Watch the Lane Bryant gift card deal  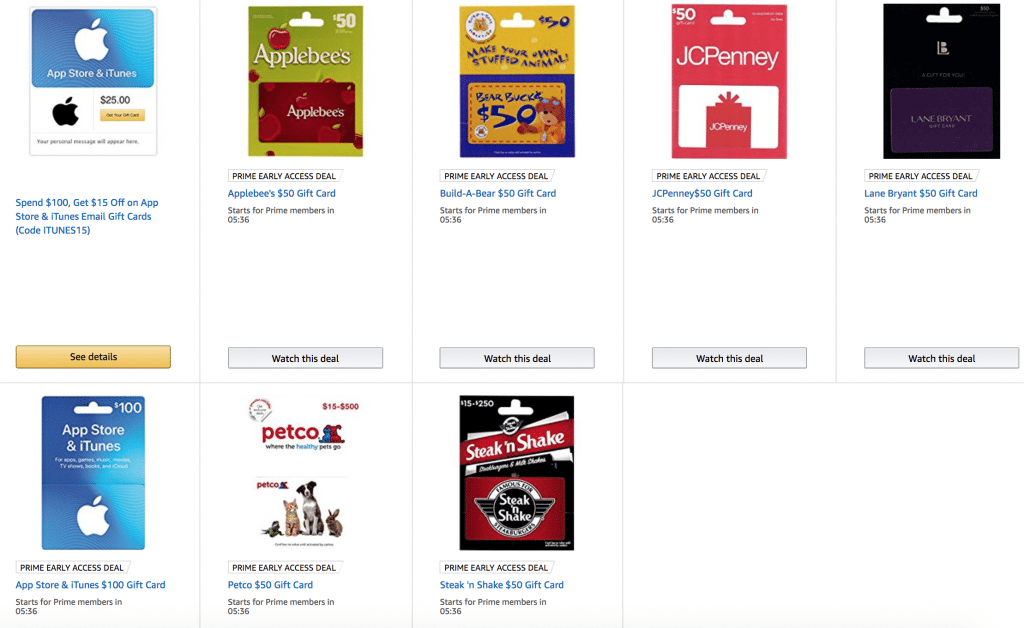pyautogui.click(x=942, y=358)
